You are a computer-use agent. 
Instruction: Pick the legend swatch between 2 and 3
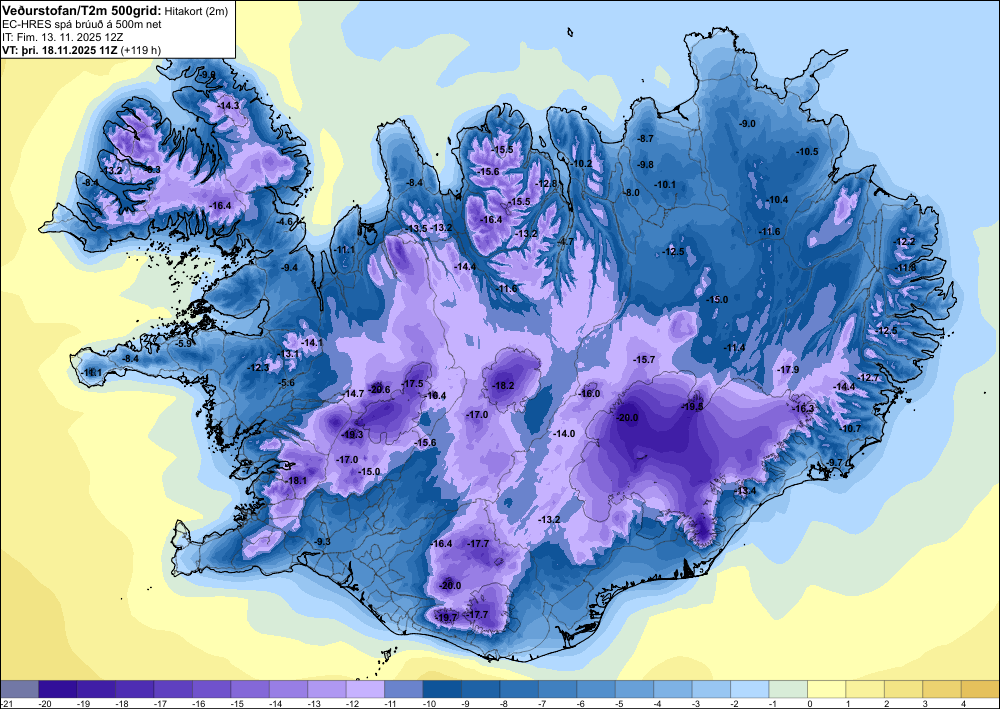pyautogui.click(x=903, y=689)
